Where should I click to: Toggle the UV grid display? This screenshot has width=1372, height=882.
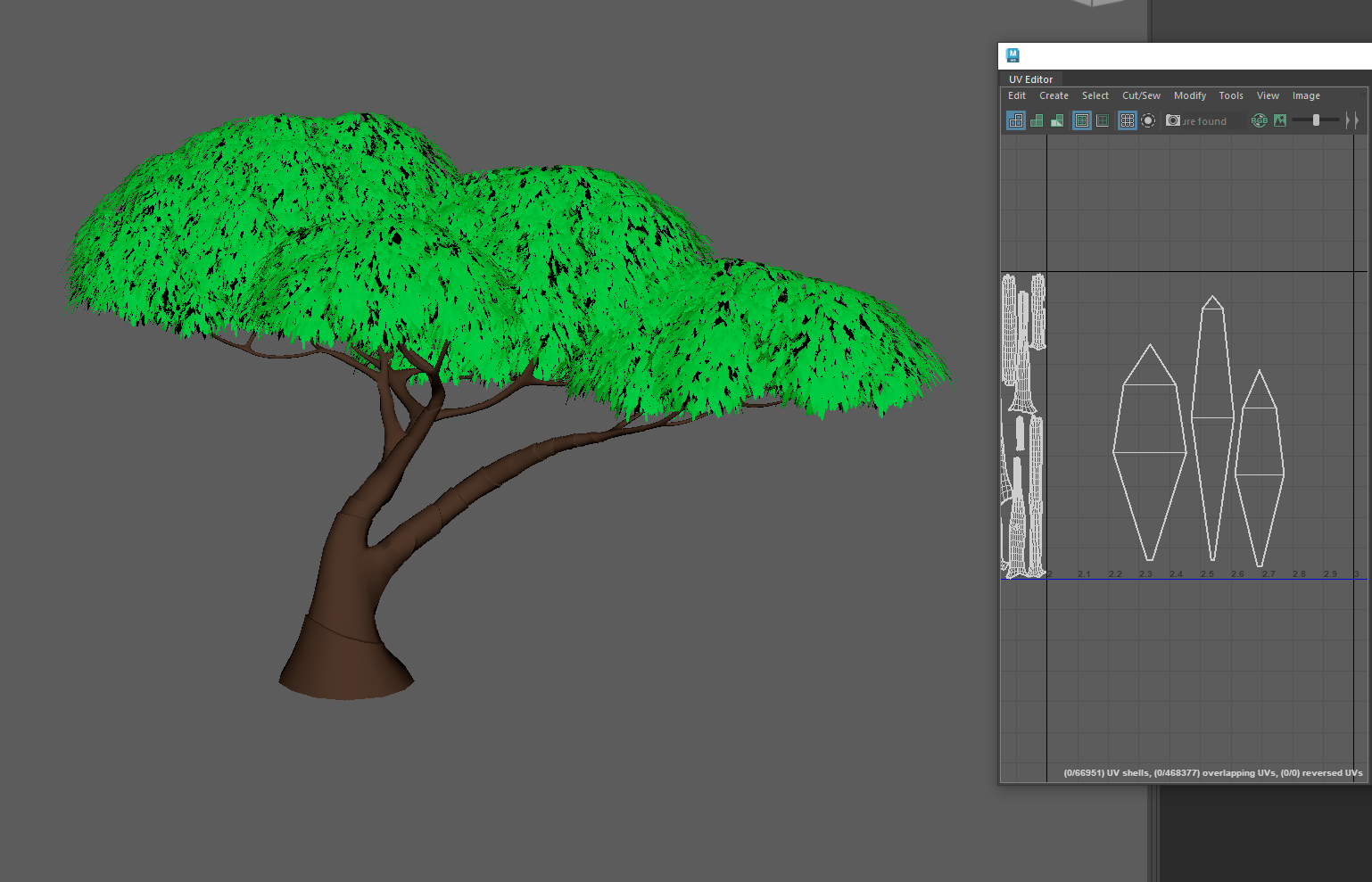[x=1128, y=120]
